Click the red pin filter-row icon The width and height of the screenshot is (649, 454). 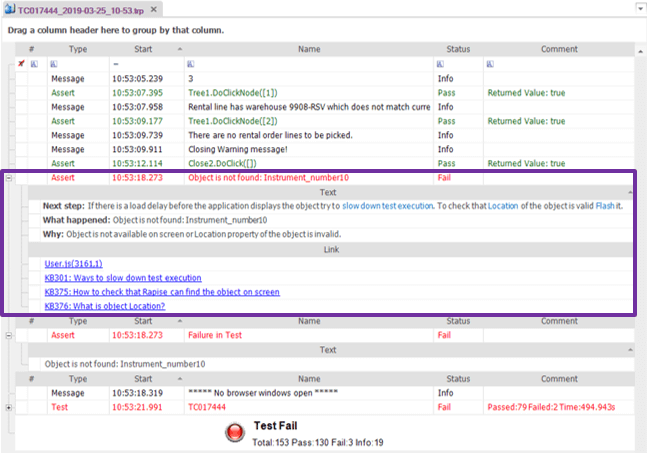21,63
